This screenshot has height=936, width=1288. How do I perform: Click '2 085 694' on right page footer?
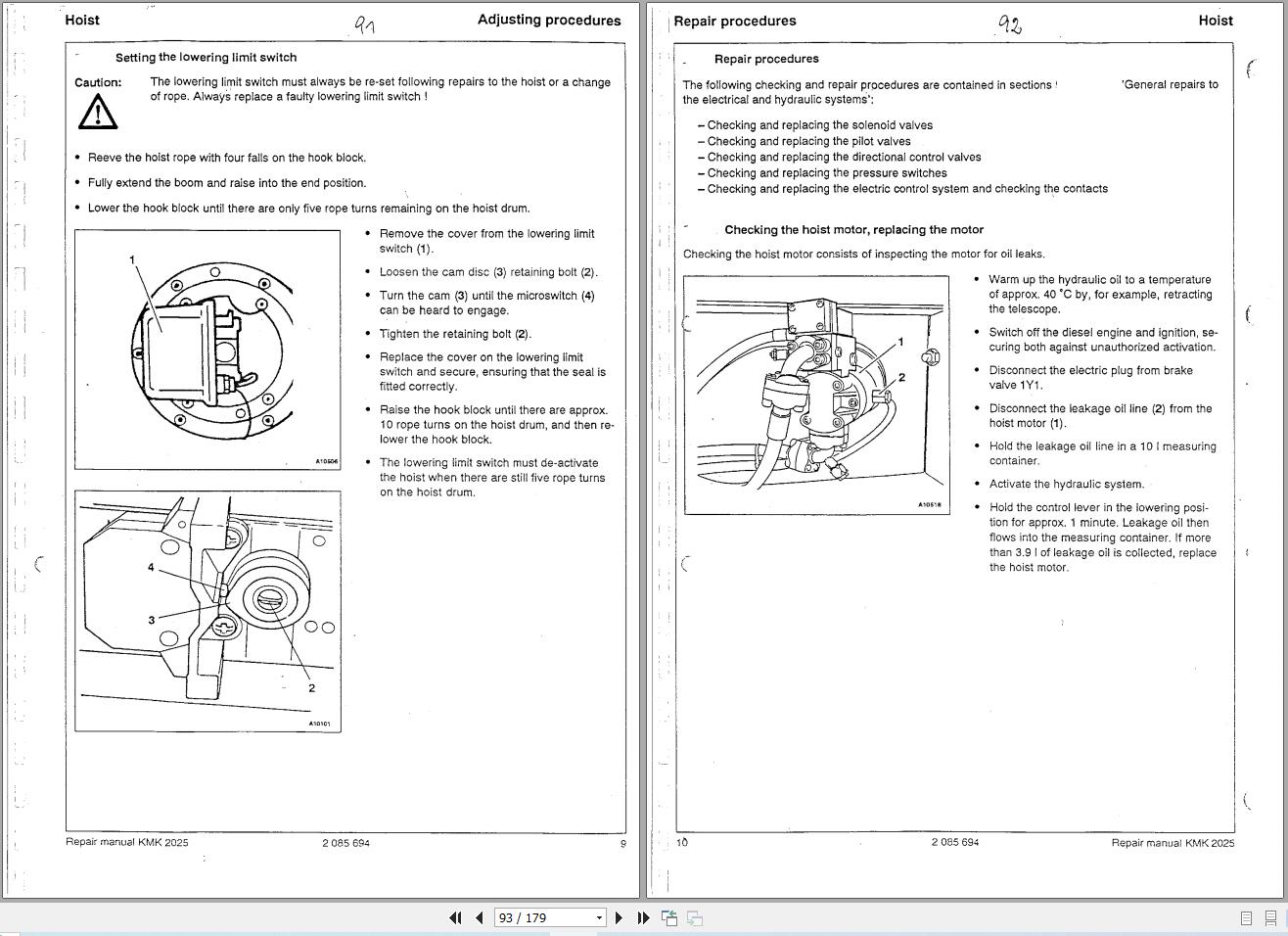coord(954,842)
